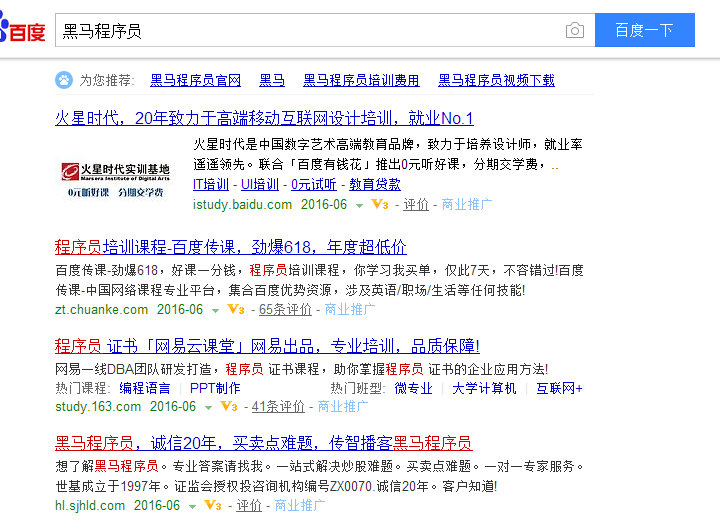Open 程序员培训课程-百度传课 result title

(x=230, y=247)
